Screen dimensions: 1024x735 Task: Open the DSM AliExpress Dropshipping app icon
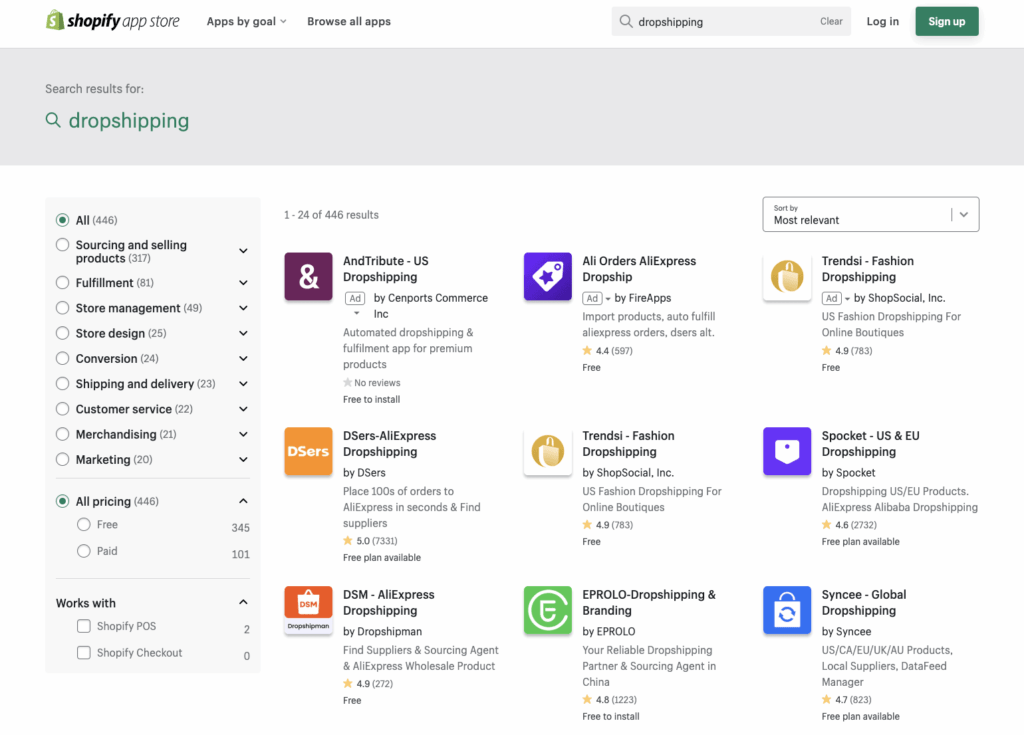[x=308, y=610]
